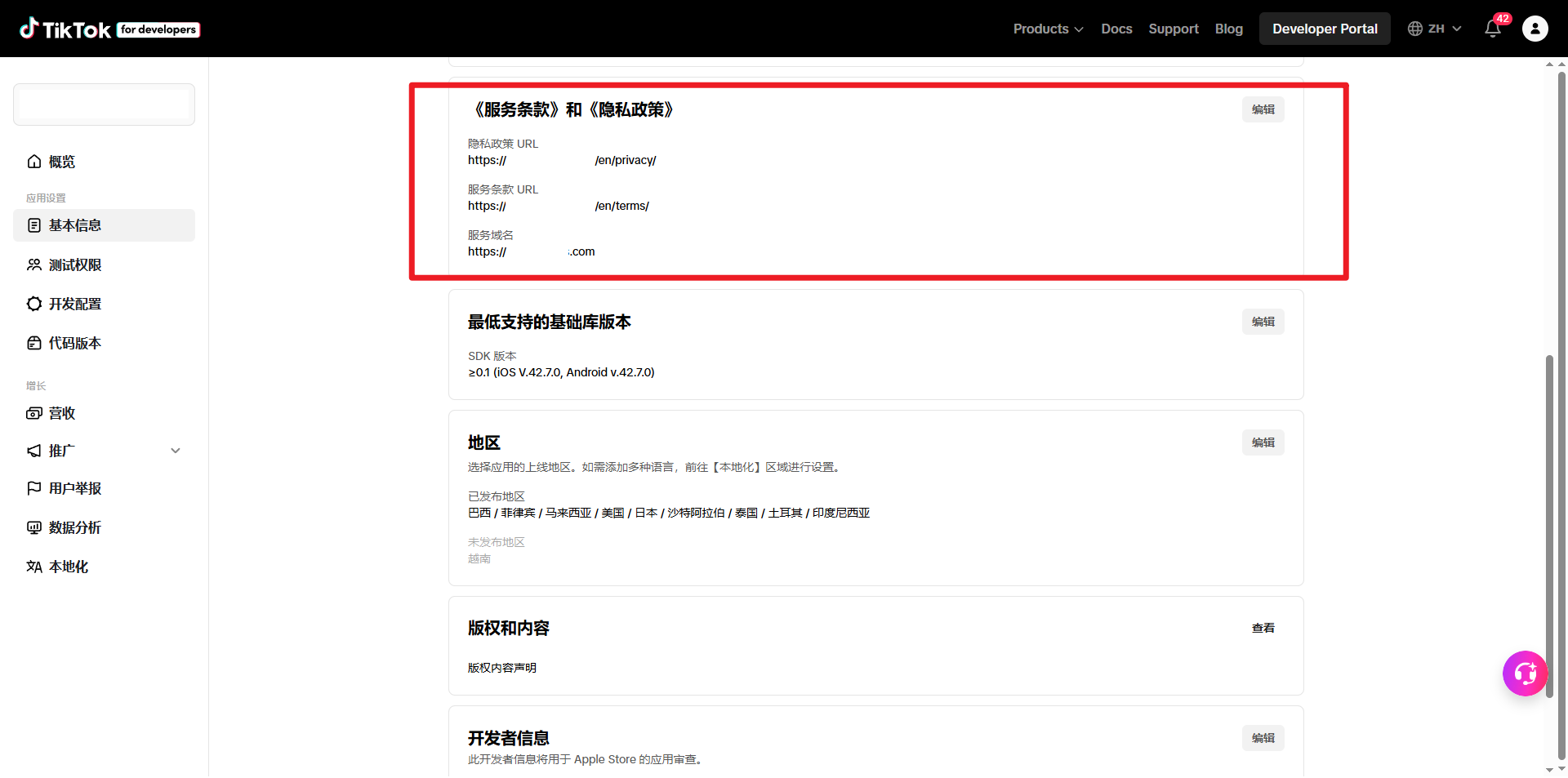Click the translate icon beside 本地化
The height and width of the screenshot is (778, 1568).
pos(34,567)
